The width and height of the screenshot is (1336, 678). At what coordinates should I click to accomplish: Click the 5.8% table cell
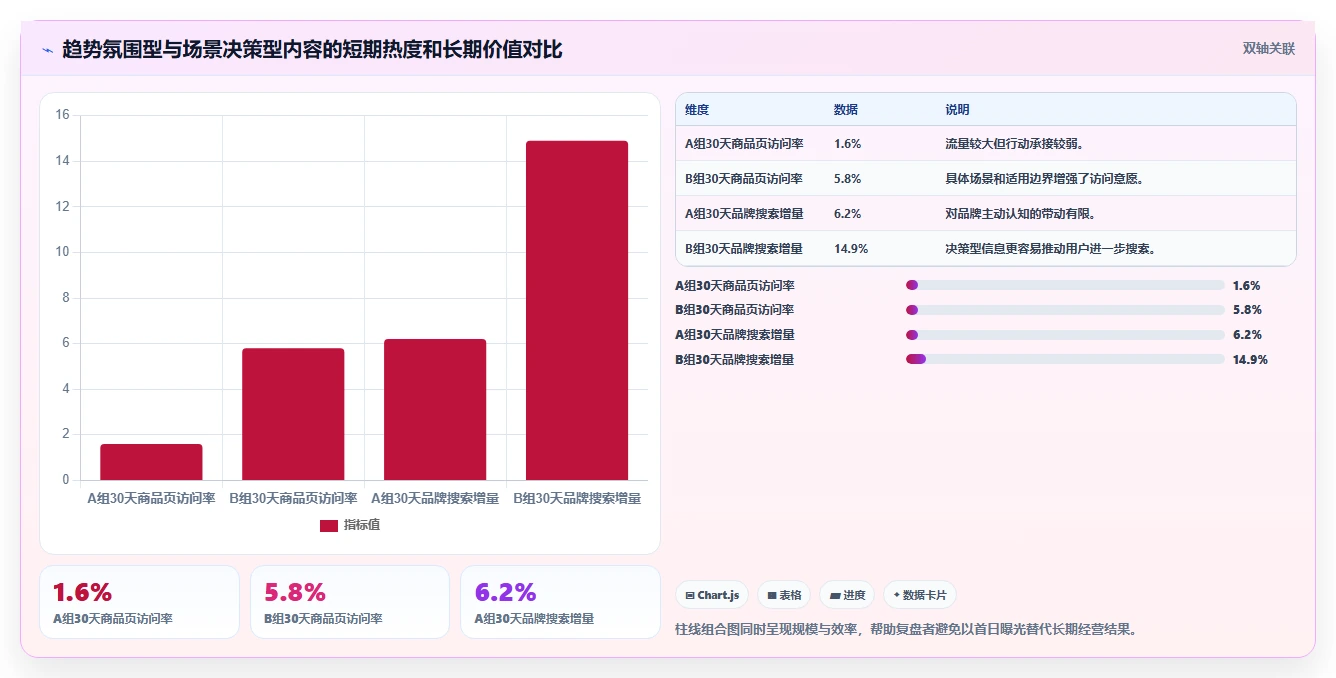click(847, 179)
